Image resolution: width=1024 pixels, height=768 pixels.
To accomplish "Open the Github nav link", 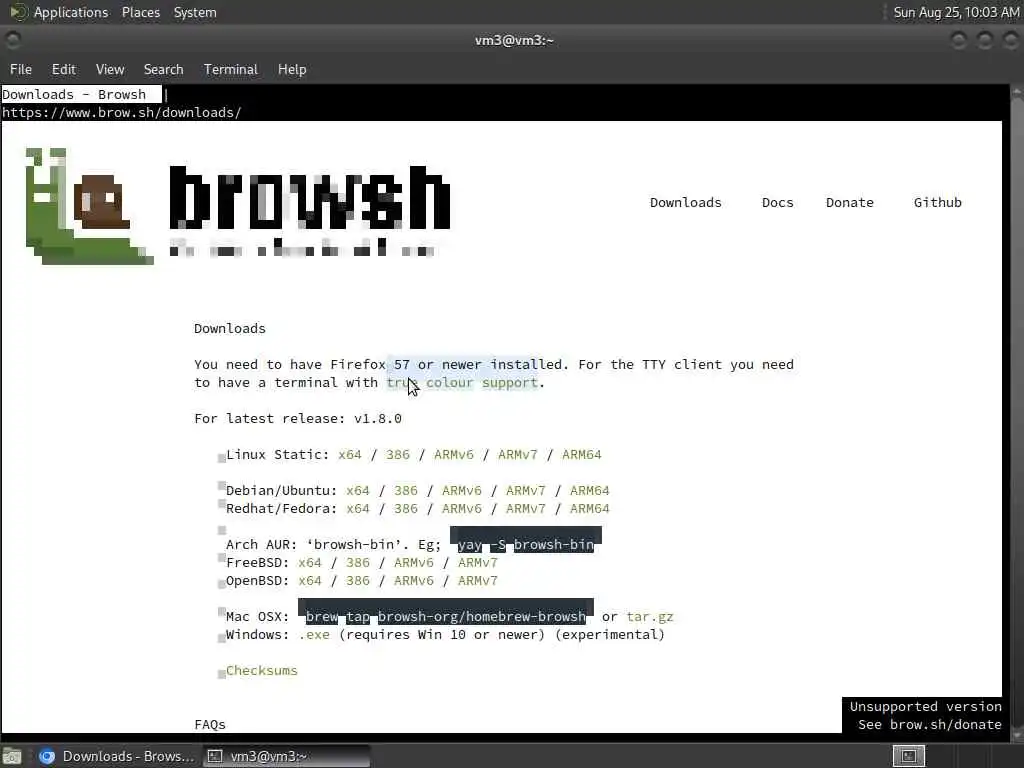I will pos(937,202).
